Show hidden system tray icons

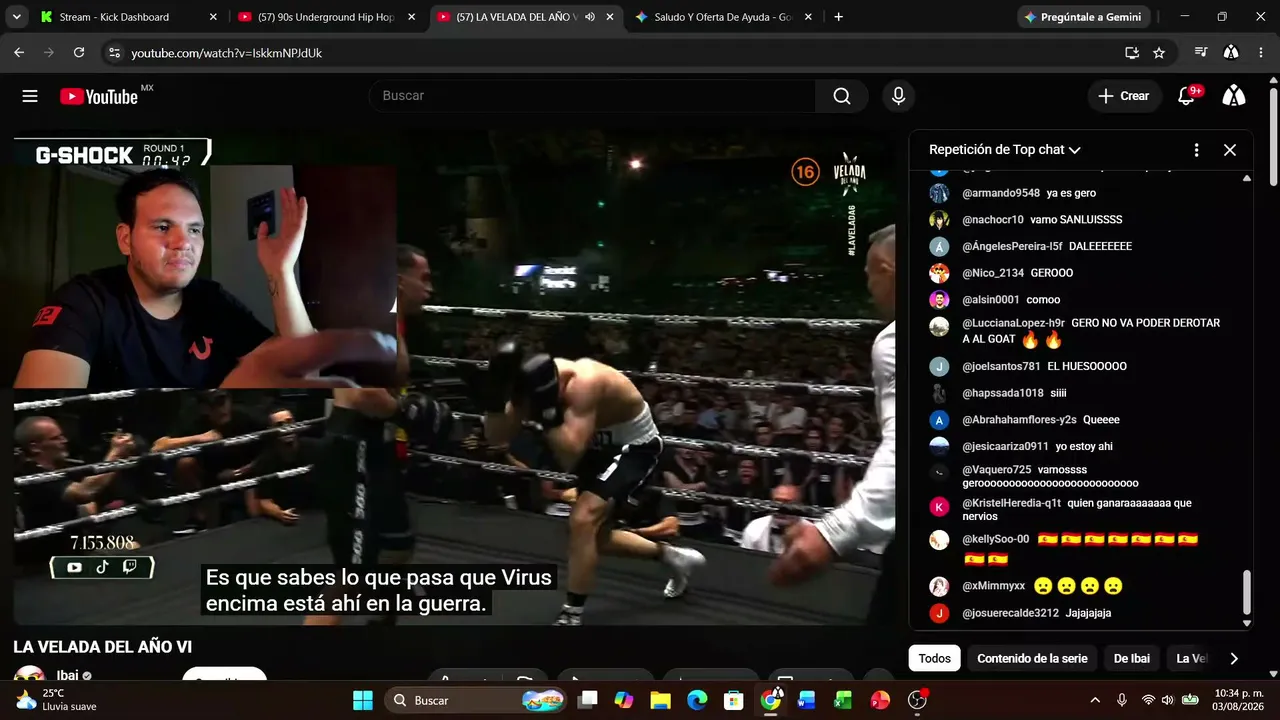[x=1095, y=700]
